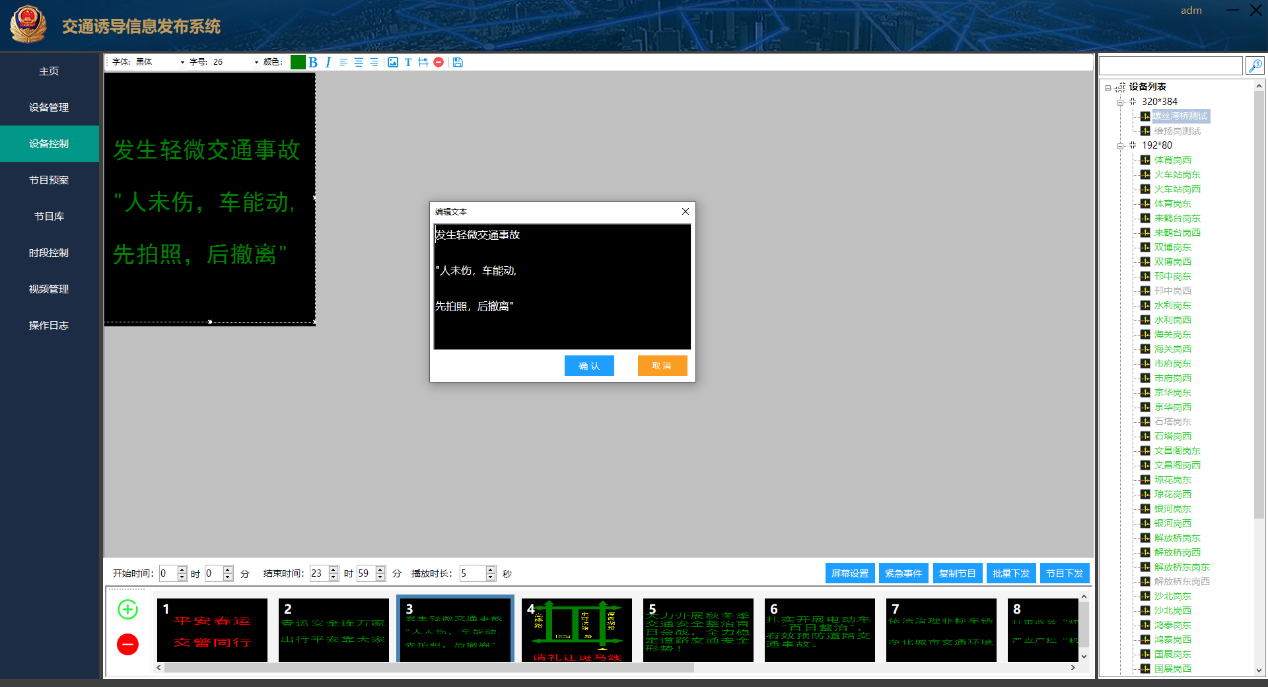Open the 字体 font dropdown
This screenshot has height=687, width=1268.
(x=182, y=62)
